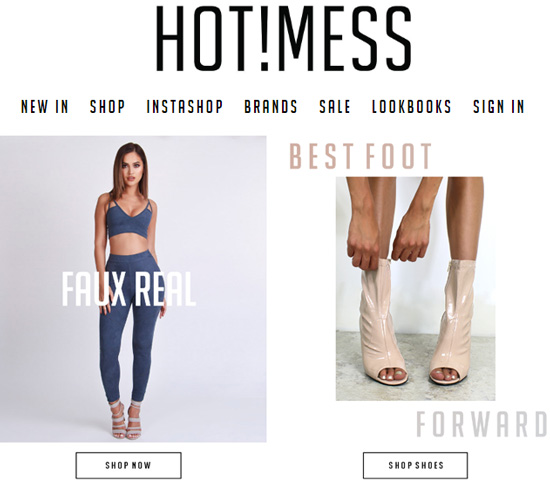Image resolution: width=550 pixels, height=484 pixels.
Task: Click the SHOP SHOES button
Action: point(415,465)
